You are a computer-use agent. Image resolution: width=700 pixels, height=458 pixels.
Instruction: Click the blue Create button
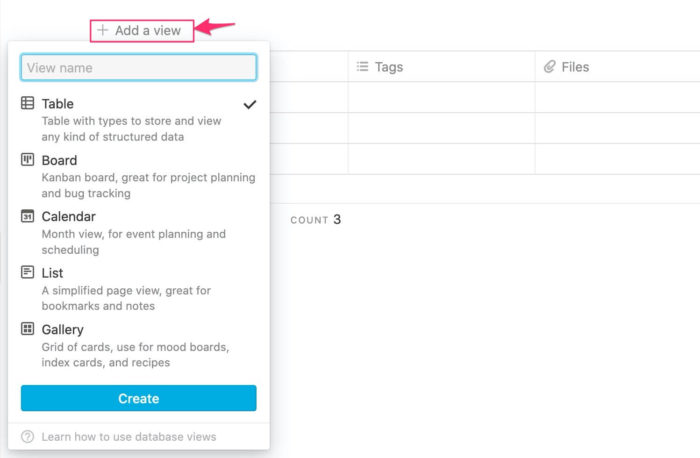pyautogui.click(x=138, y=398)
